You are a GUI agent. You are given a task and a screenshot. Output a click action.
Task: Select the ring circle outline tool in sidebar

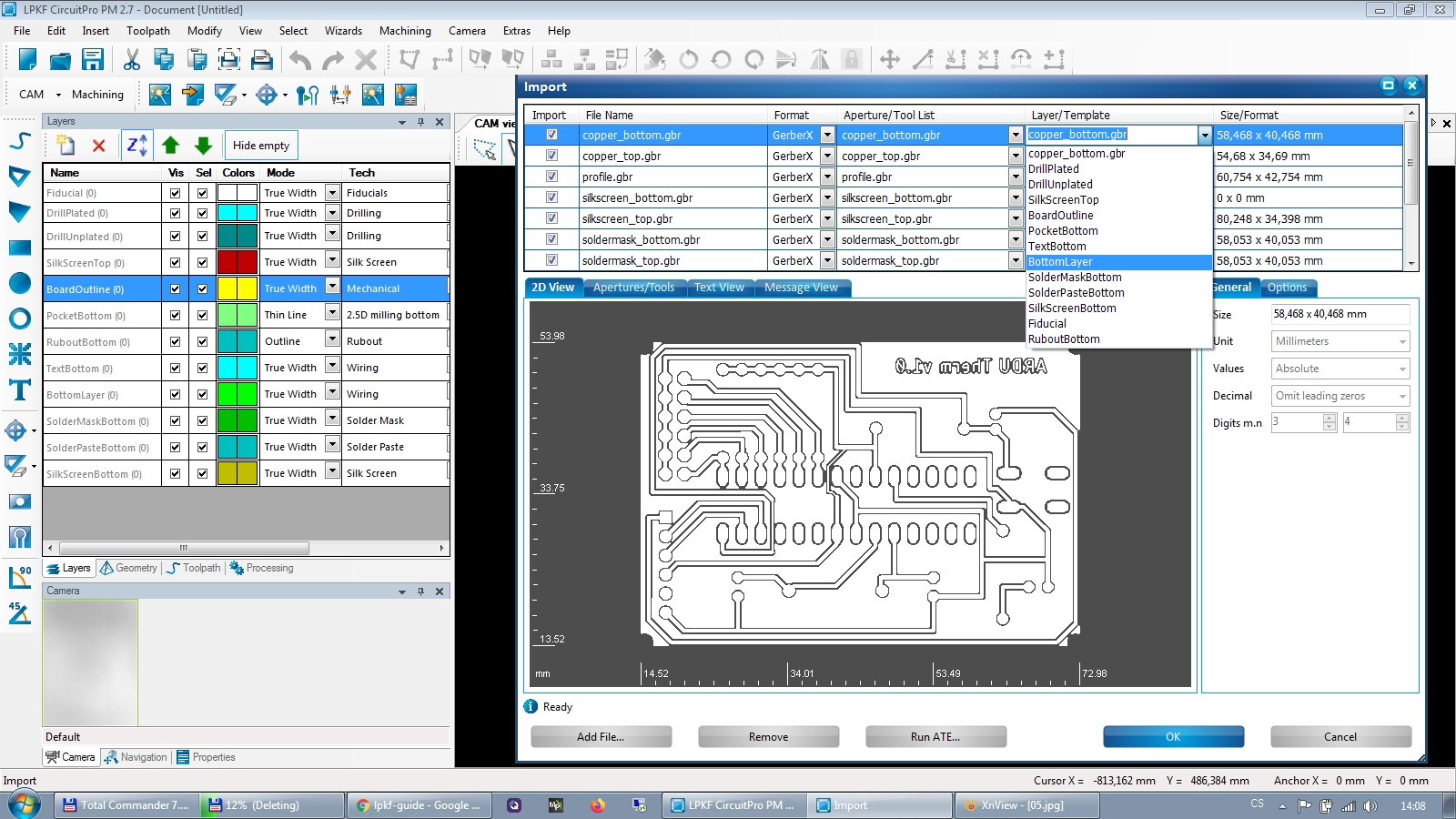pyautogui.click(x=19, y=318)
